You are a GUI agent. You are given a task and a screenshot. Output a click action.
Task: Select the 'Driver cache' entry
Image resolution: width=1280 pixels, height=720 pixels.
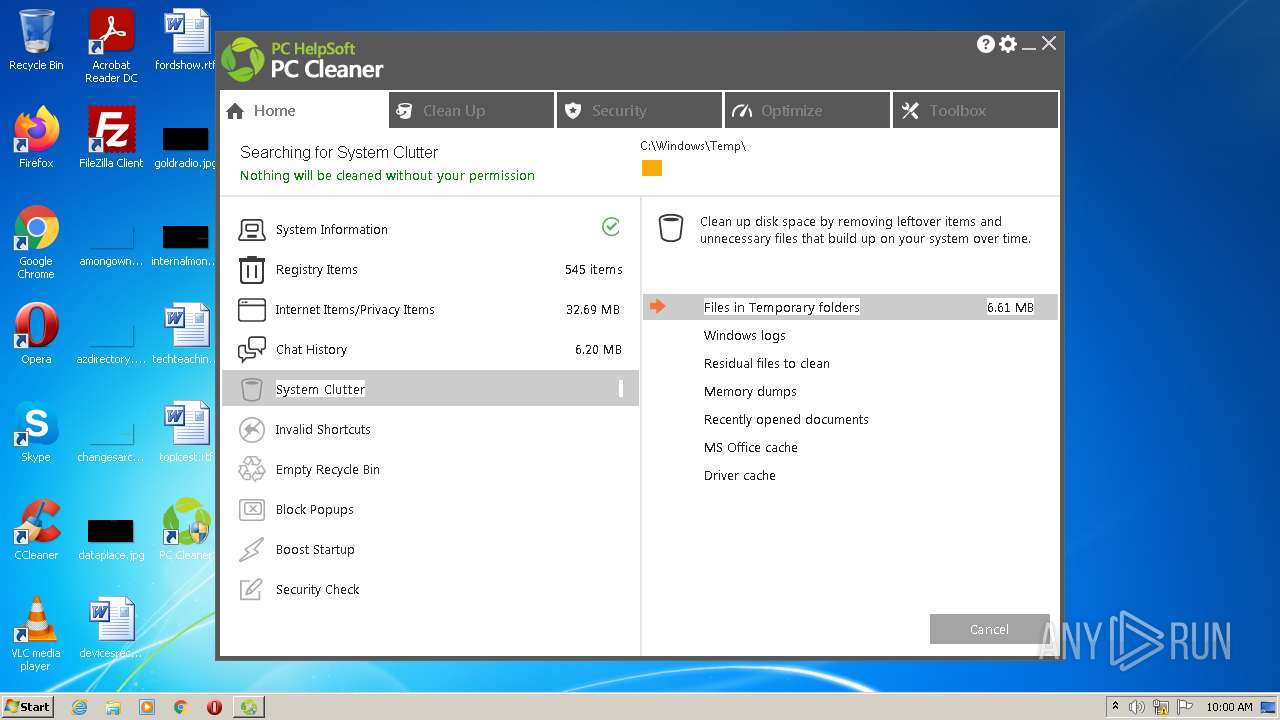[739, 475]
